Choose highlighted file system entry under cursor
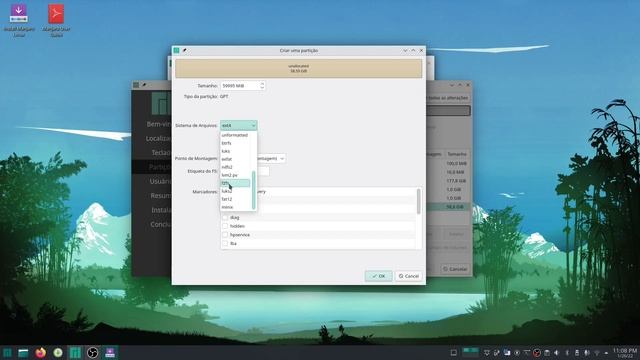The height and width of the screenshot is (360, 640). (x=235, y=183)
